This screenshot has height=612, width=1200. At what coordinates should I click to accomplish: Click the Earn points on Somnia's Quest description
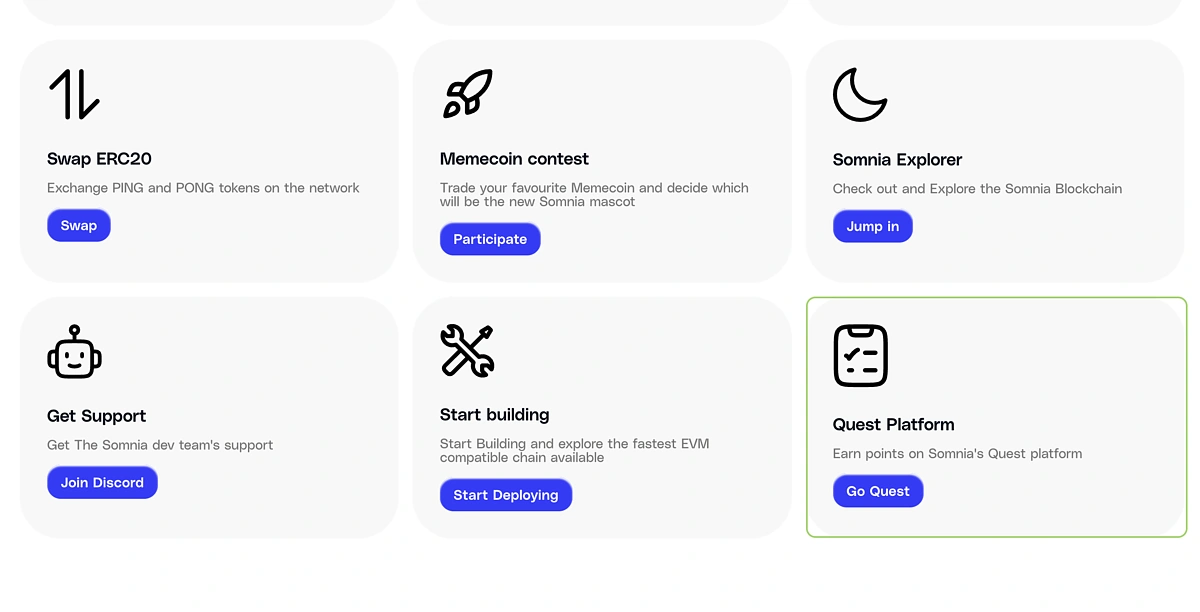(957, 454)
